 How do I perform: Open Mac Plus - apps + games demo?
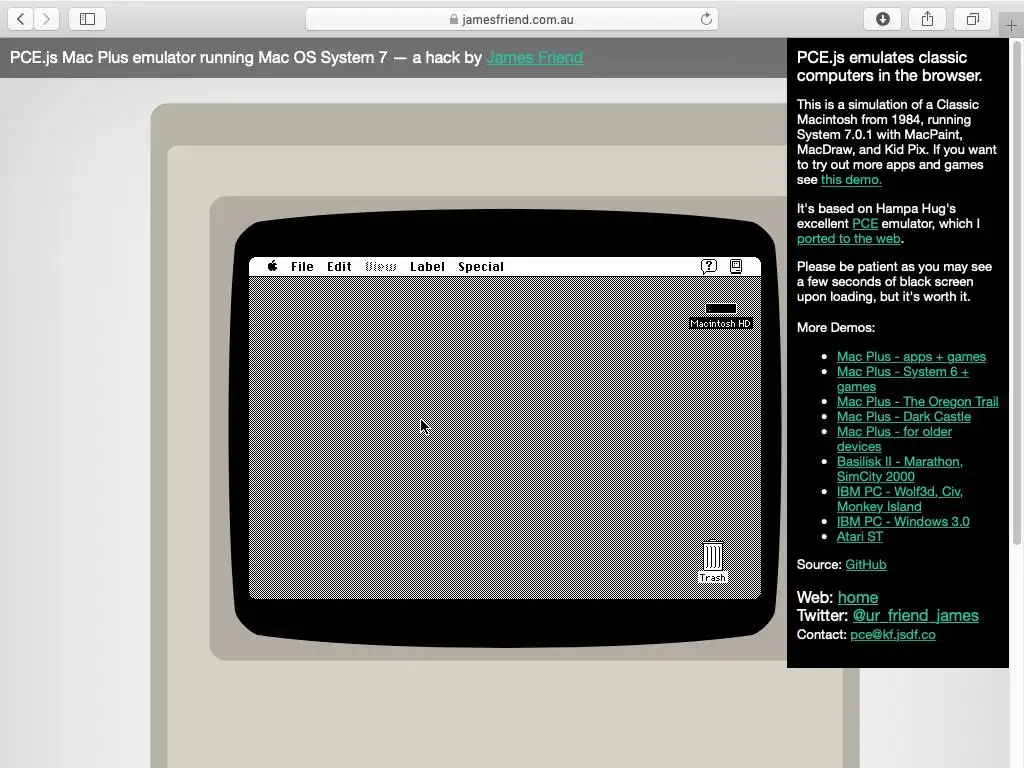[x=912, y=357]
